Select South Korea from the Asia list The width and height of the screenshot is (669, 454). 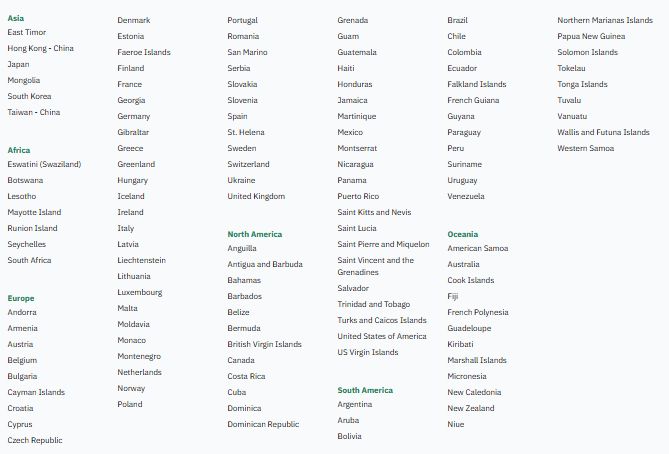point(29,96)
